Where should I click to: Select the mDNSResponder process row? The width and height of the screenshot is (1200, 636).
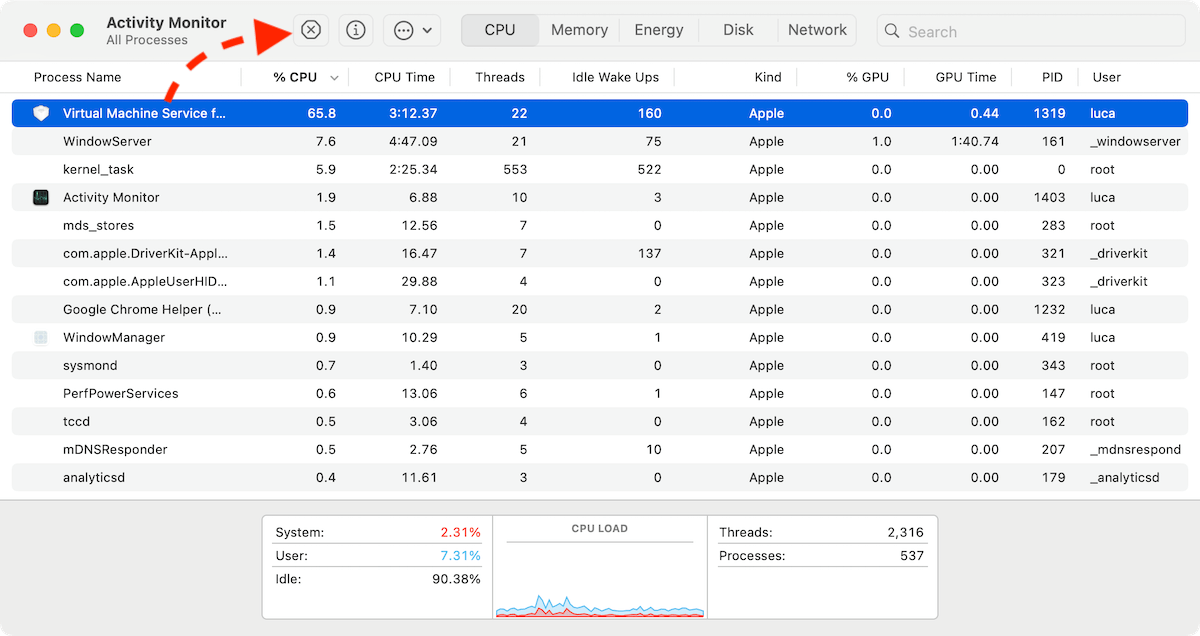(x=115, y=449)
